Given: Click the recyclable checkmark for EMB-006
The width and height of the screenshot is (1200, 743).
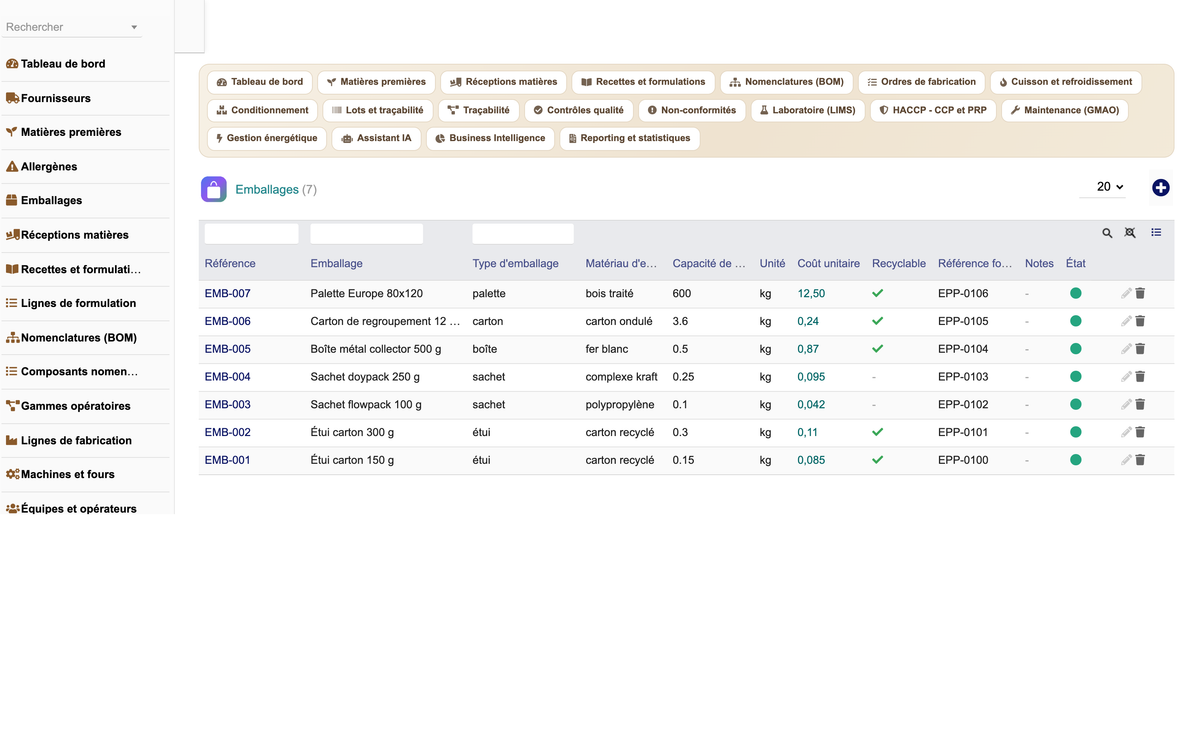Looking at the screenshot, I should tap(878, 321).
